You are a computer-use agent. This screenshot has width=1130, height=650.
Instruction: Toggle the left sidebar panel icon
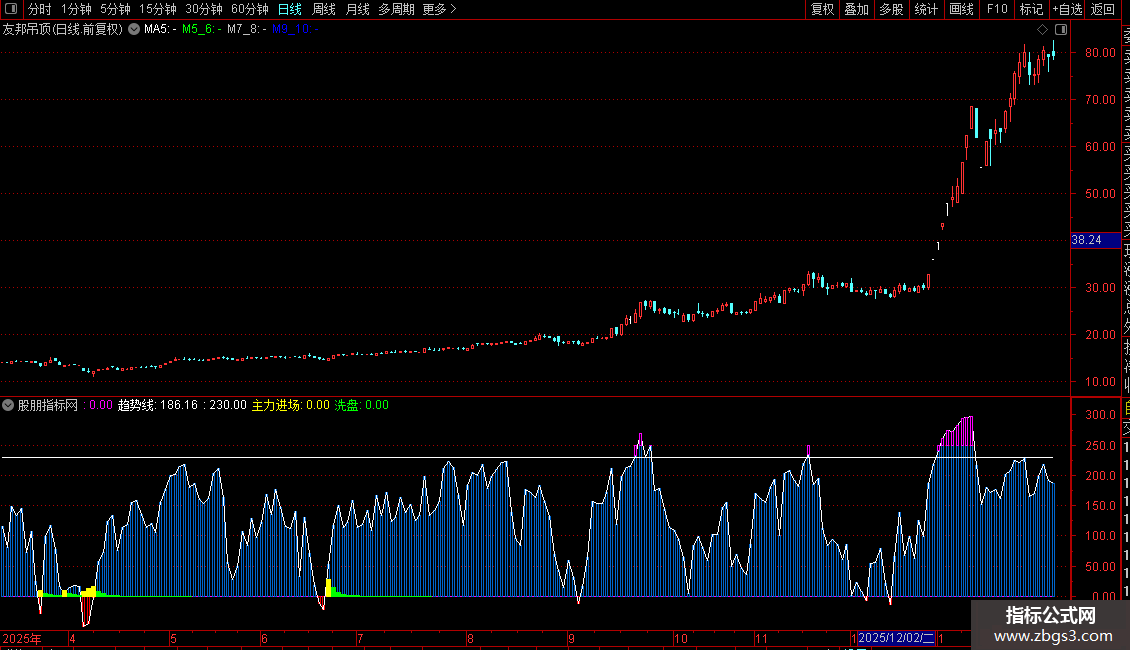click(x=11, y=9)
